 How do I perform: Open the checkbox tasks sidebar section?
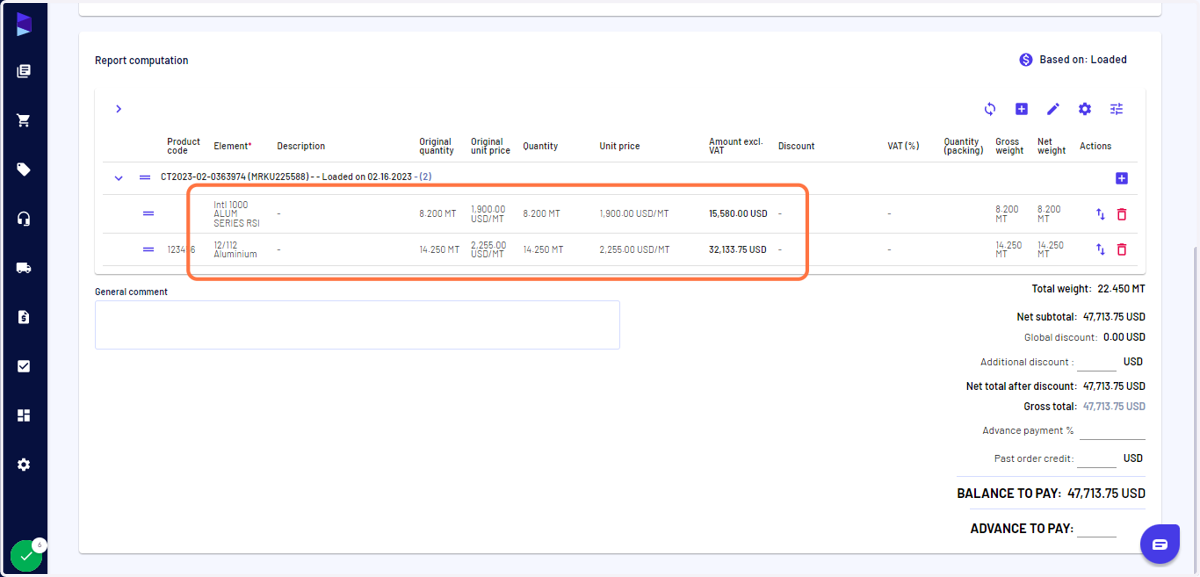24,366
